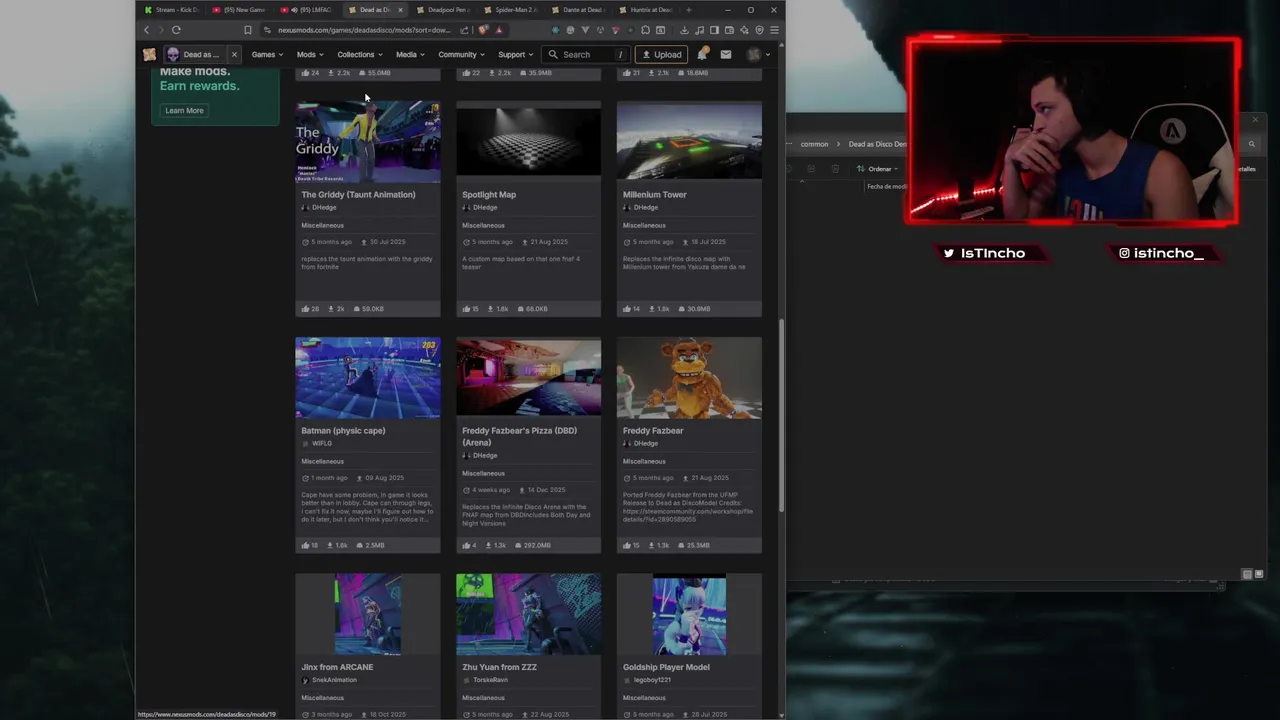Click the Learn More button

[184, 110]
